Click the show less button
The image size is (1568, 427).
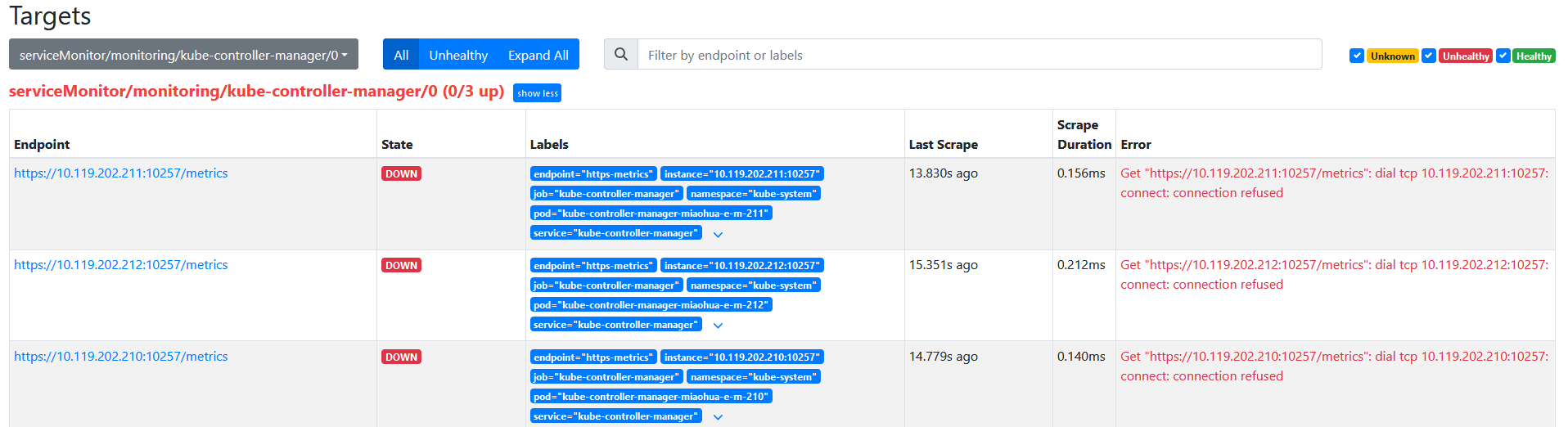point(537,93)
